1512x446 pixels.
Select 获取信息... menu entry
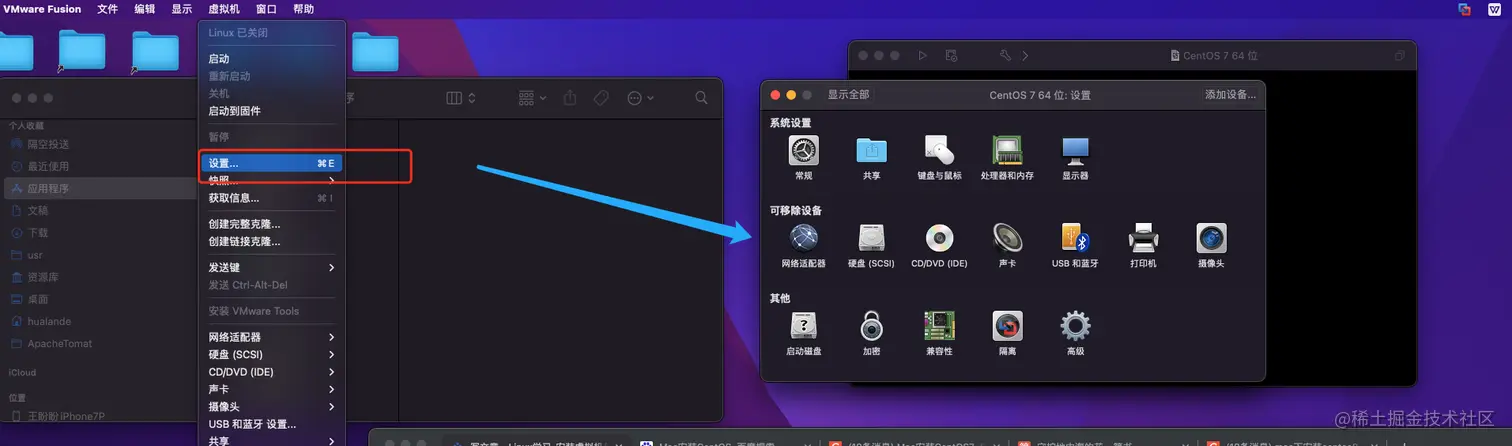coord(272,198)
